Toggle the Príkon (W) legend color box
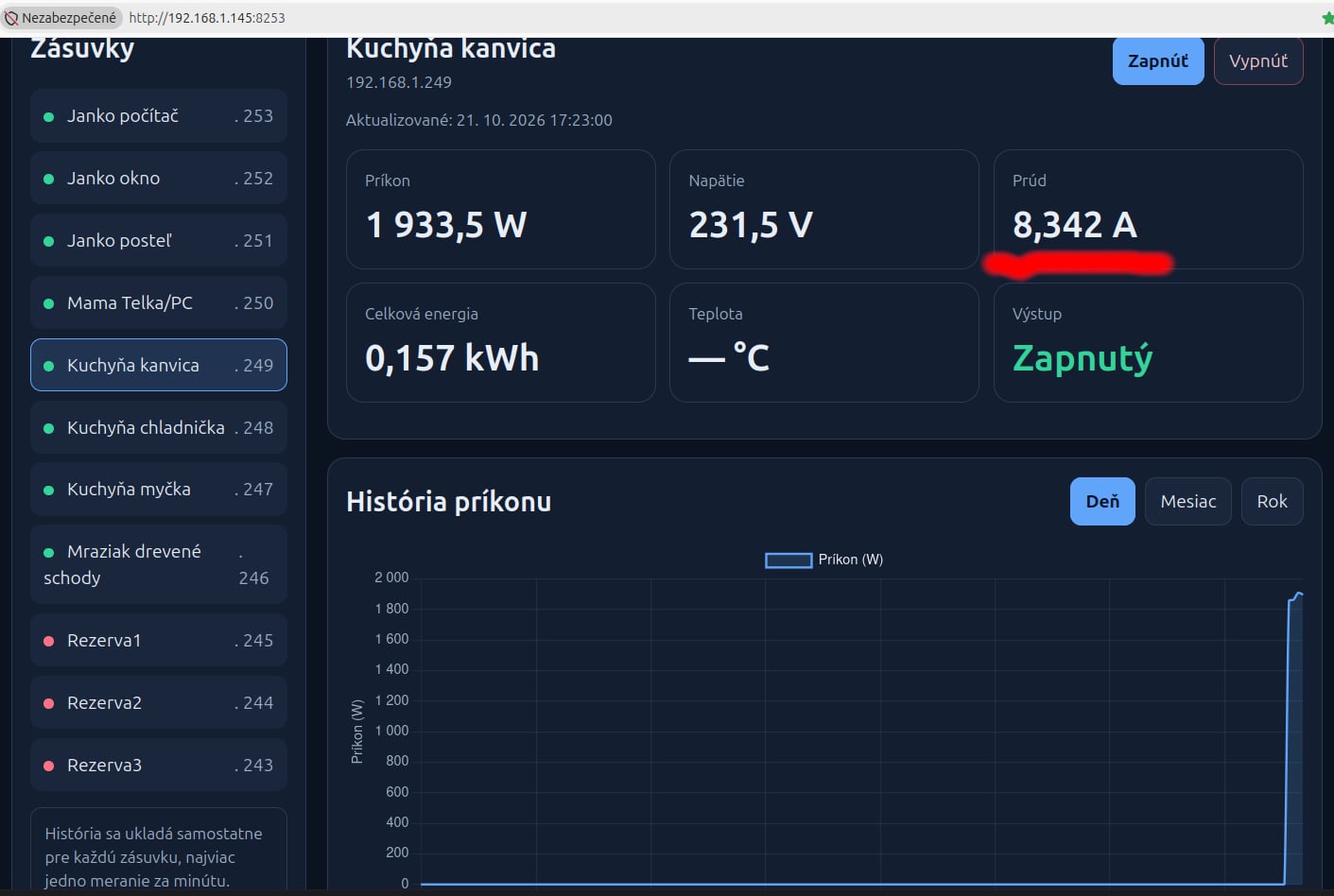The width and height of the screenshot is (1334, 896). (788, 560)
